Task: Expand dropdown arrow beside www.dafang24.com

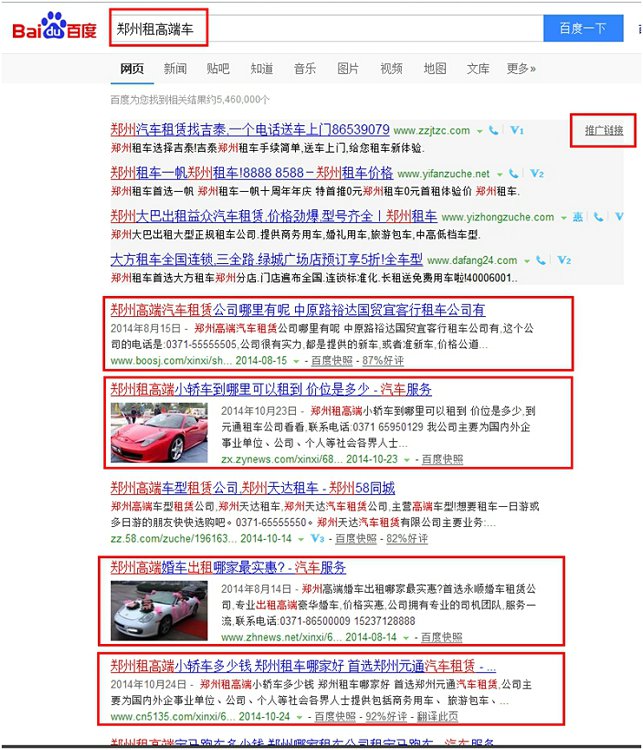Action: (x=527, y=261)
